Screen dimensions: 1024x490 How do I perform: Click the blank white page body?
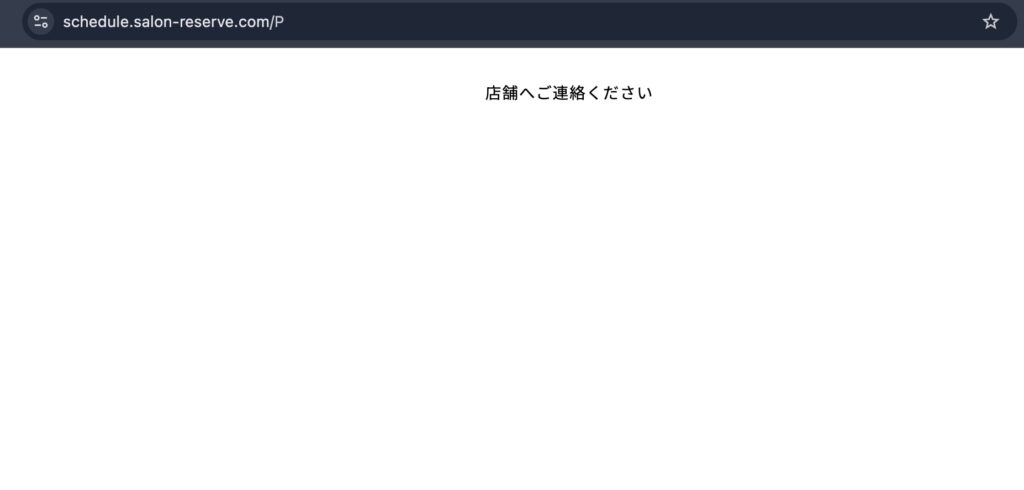[x=512, y=294]
